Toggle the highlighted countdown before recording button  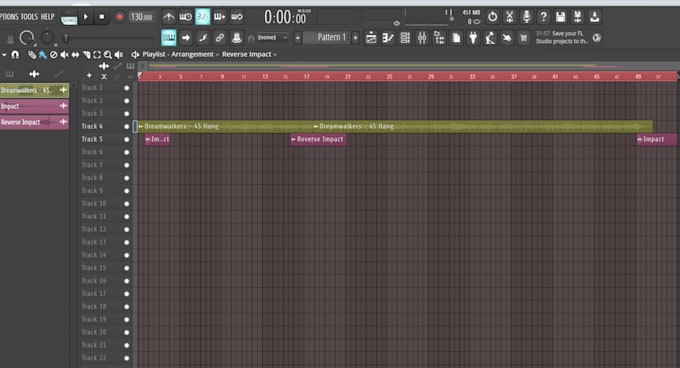203,17
